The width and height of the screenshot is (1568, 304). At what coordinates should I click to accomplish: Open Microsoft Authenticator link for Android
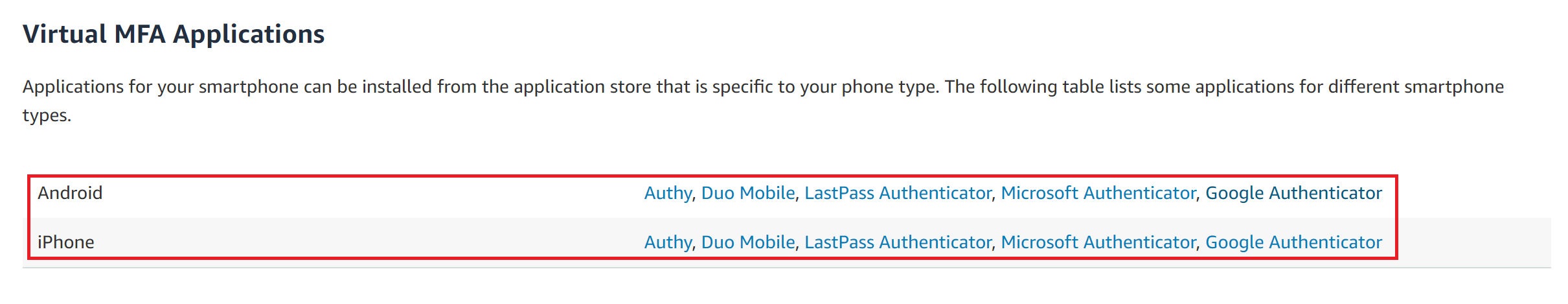[x=1098, y=193]
